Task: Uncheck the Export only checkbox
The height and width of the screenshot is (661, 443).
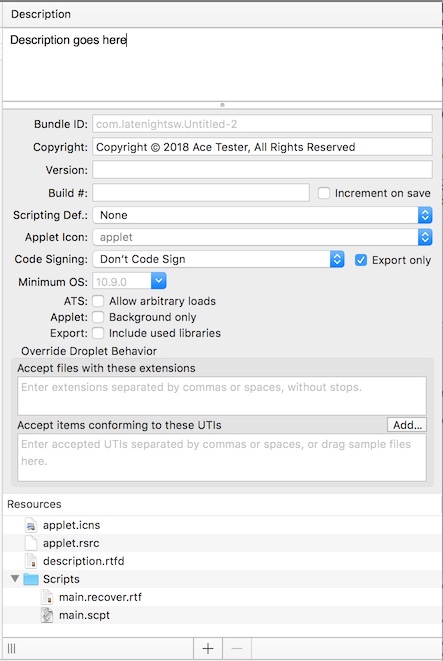Action: click(x=360, y=260)
